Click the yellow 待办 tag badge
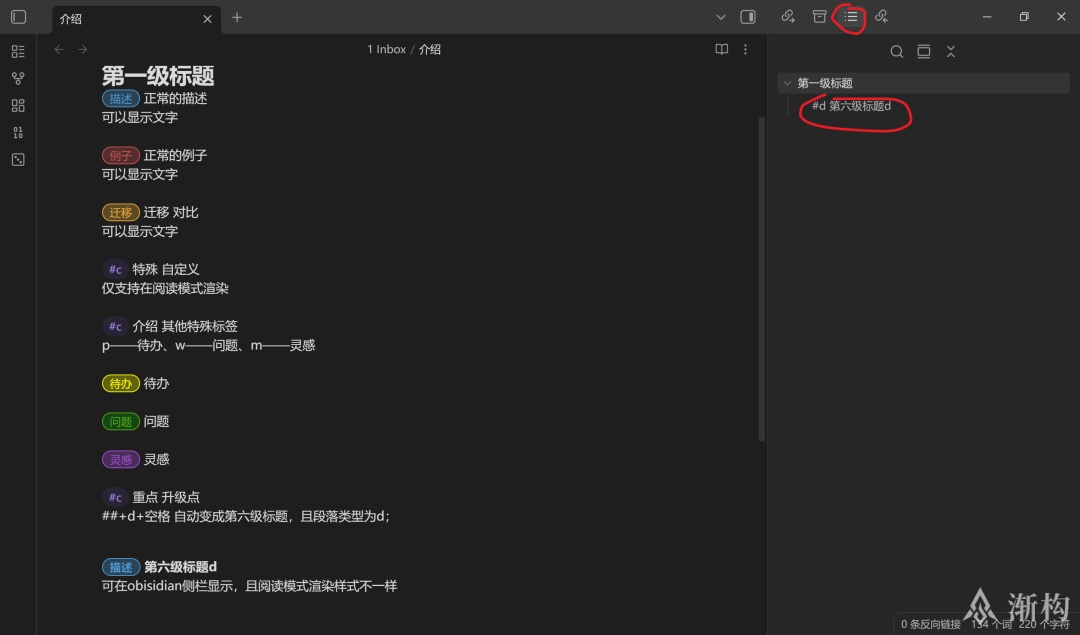The height and width of the screenshot is (635, 1080). (120, 384)
